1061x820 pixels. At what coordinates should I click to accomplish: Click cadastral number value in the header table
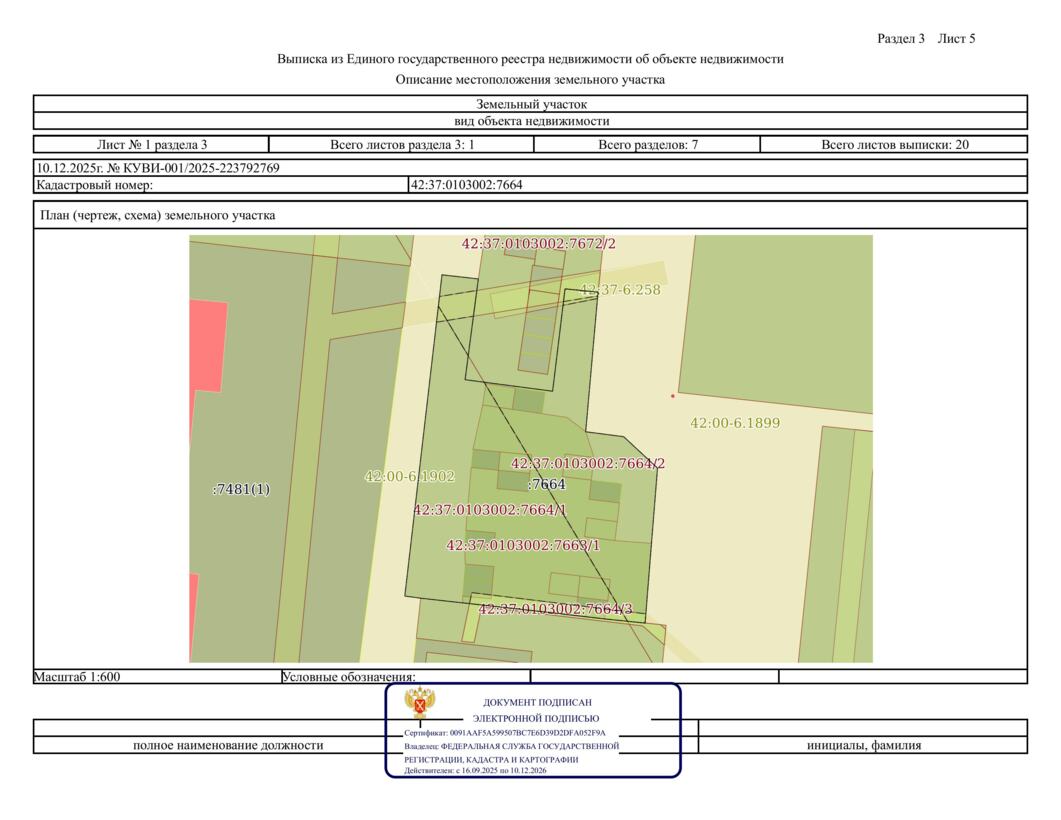click(x=467, y=185)
